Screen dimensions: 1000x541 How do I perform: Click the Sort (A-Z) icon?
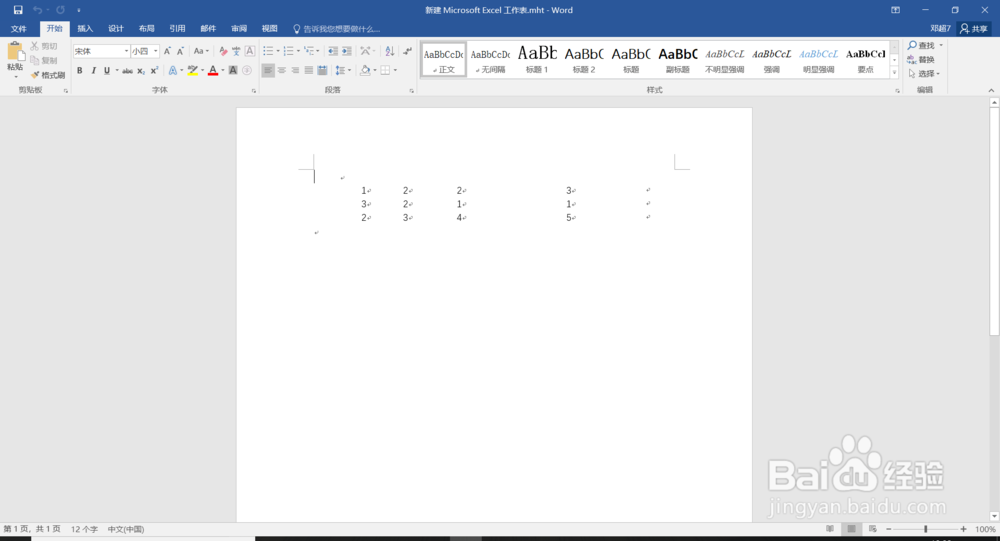coord(390,51)
